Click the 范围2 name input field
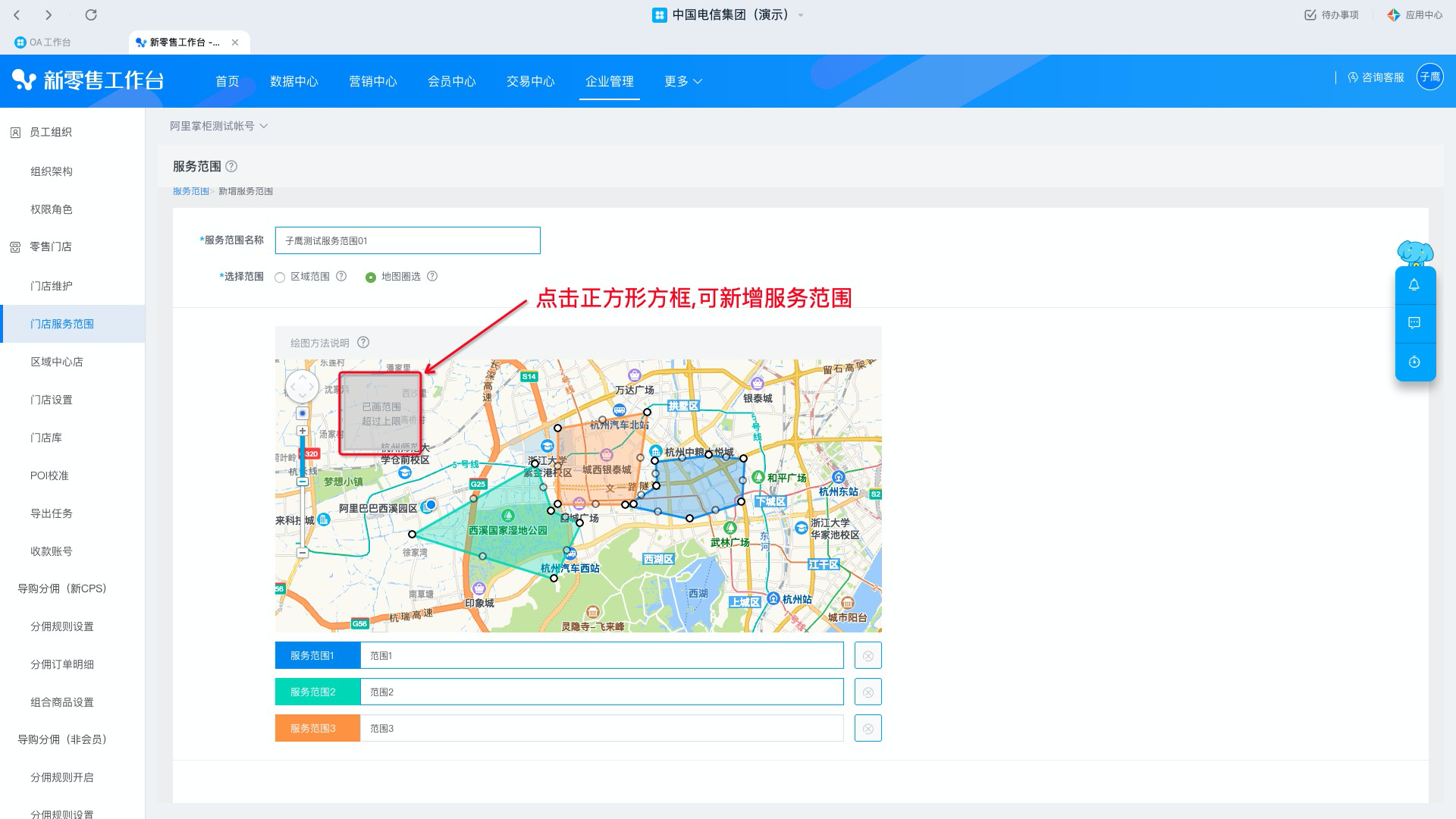 (x=602, y=692)
